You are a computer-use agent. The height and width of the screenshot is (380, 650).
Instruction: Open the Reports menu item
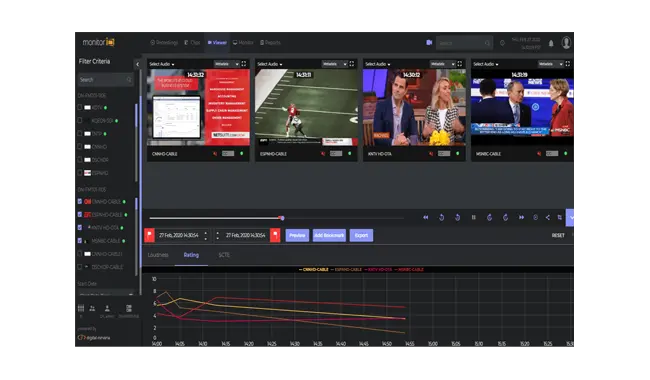[x=270, y=43]
